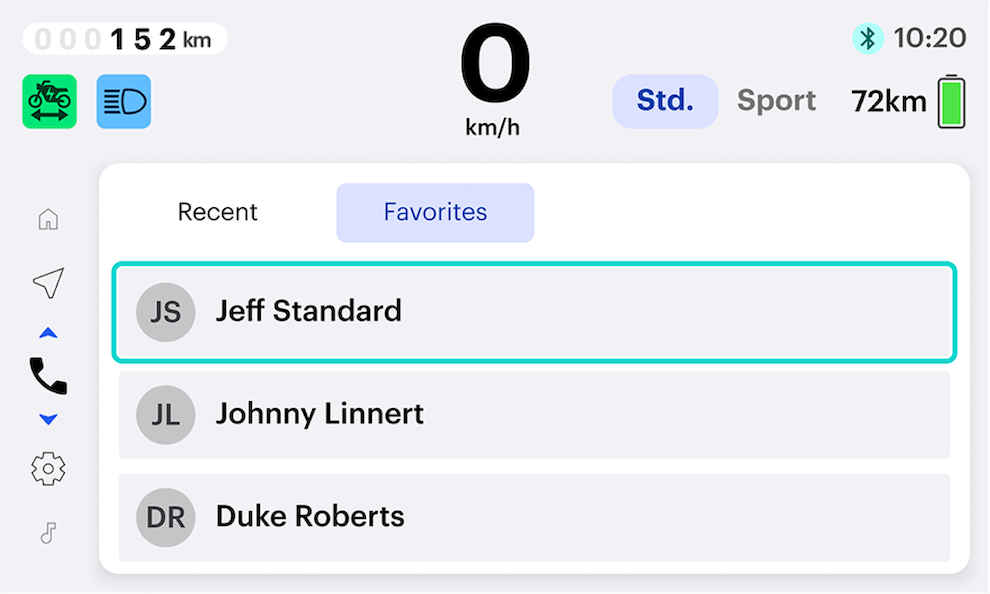Click the blue up chevron above phone
This screenshot has height=594, width=990.
pyautogui.click(x=48, y=333)
